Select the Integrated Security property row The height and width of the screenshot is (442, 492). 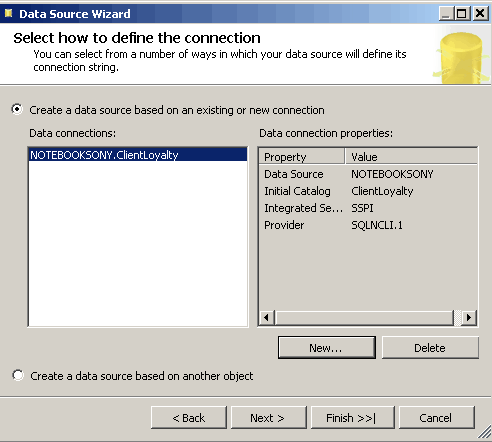click(368, 208)
